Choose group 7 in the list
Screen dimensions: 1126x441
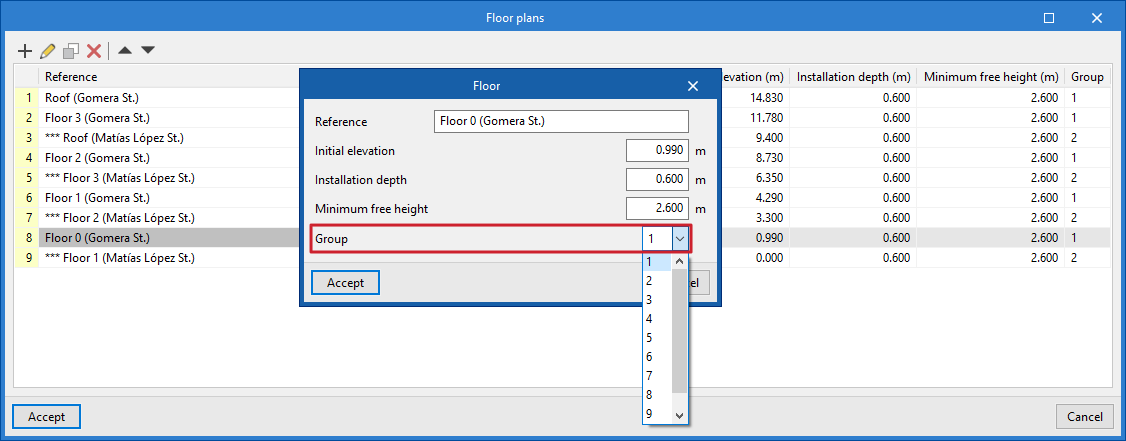[649, 376]
